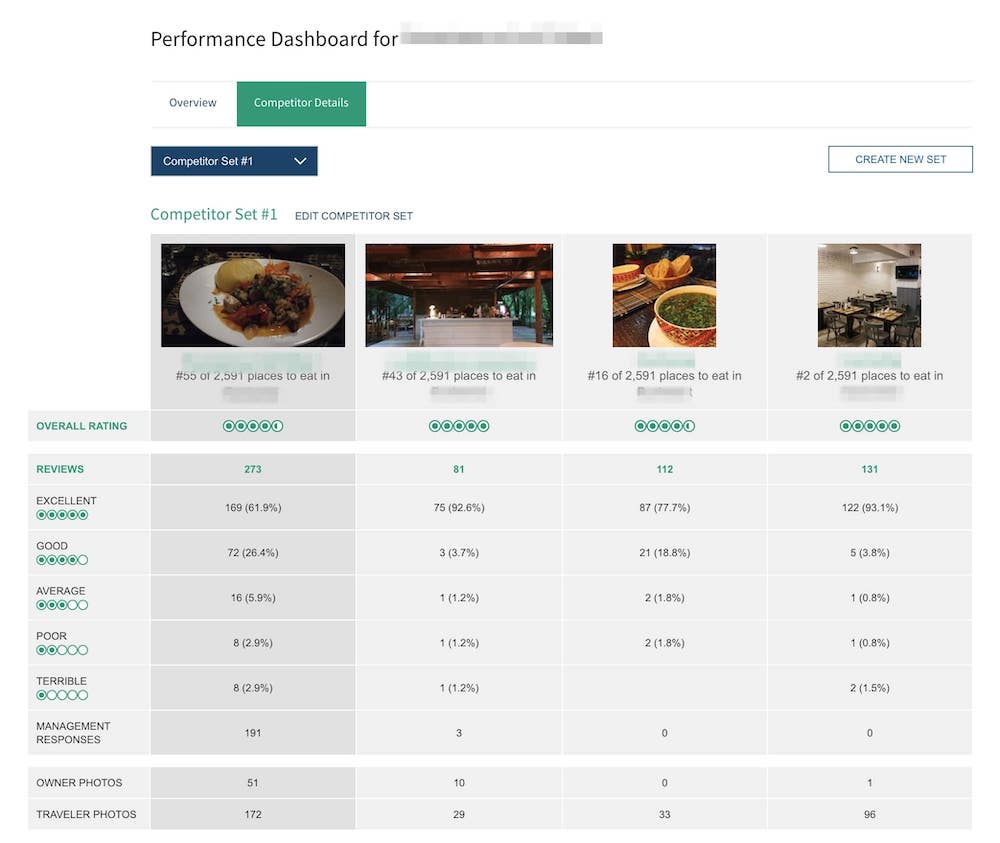Open the green soup bowl photo
Image resolution: width=1000 pixels, height=843 pixels.
click(664, 295)
